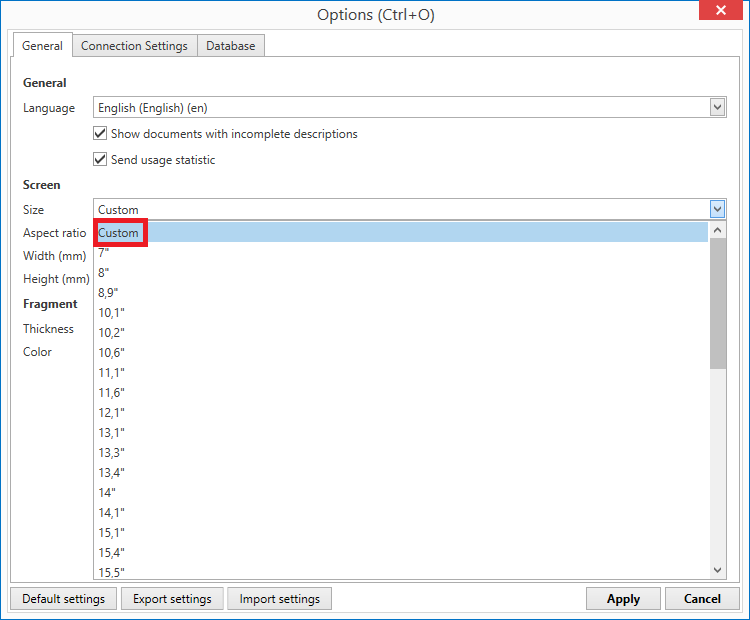This screenshot has height=620, width=750.
Task: Click the size list scrollbar thumb
Action: 717,303
